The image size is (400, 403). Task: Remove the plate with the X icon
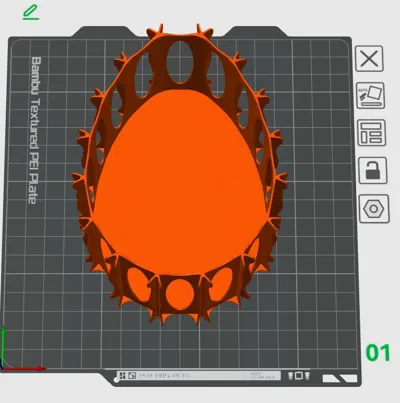point(369,59)
